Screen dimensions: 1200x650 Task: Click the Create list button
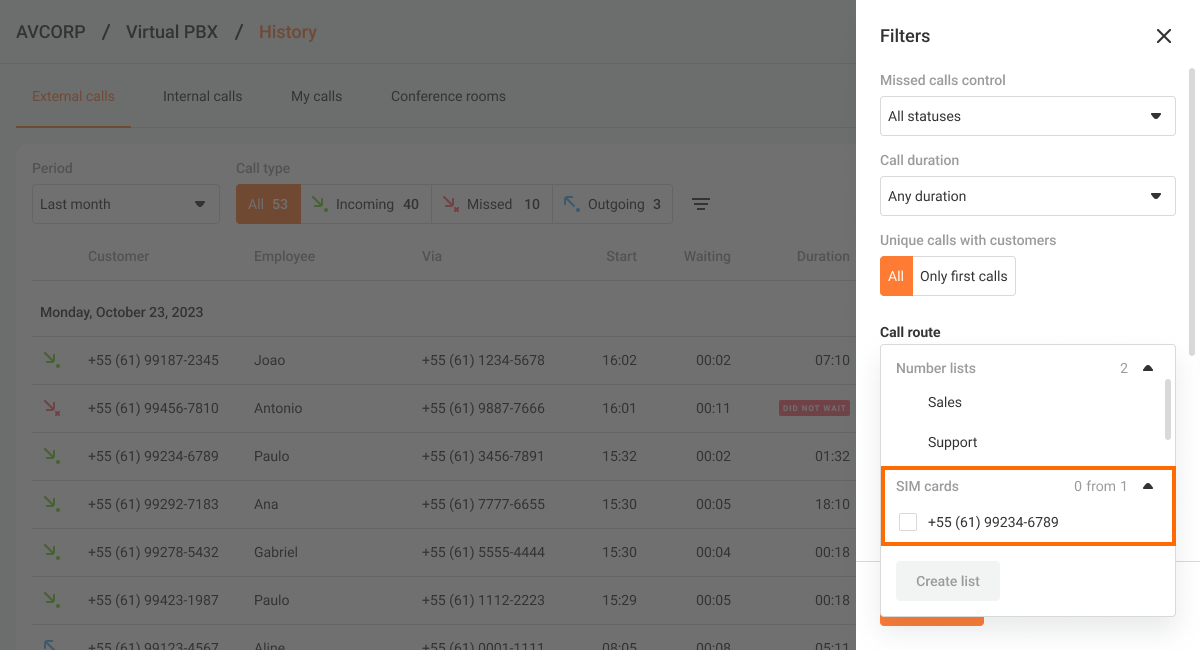pos(948,581)
